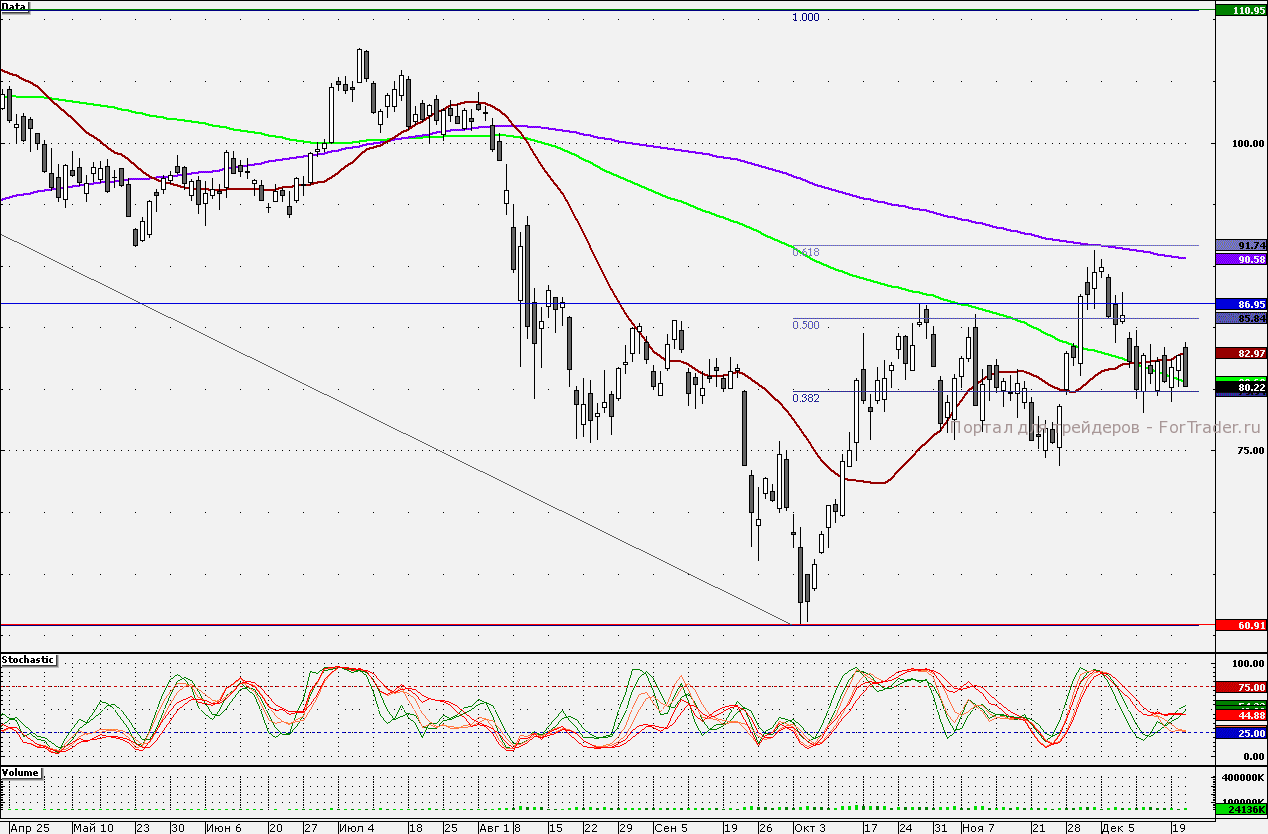Select the purple 90.58 moving average tag
The height and width of the screenshot is (834, 1268).
(x=1240, y=259)
